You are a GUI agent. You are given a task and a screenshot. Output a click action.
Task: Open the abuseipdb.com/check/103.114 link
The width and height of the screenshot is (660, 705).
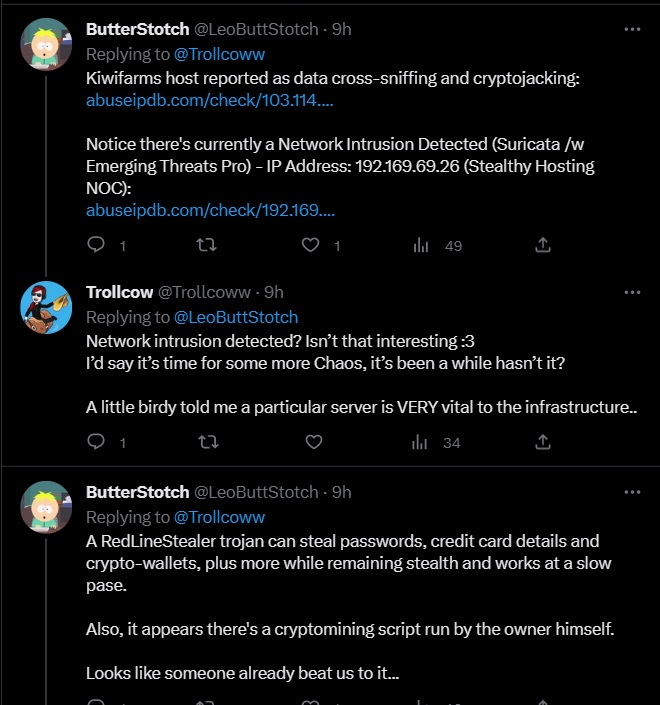click(x=210, y=101)
